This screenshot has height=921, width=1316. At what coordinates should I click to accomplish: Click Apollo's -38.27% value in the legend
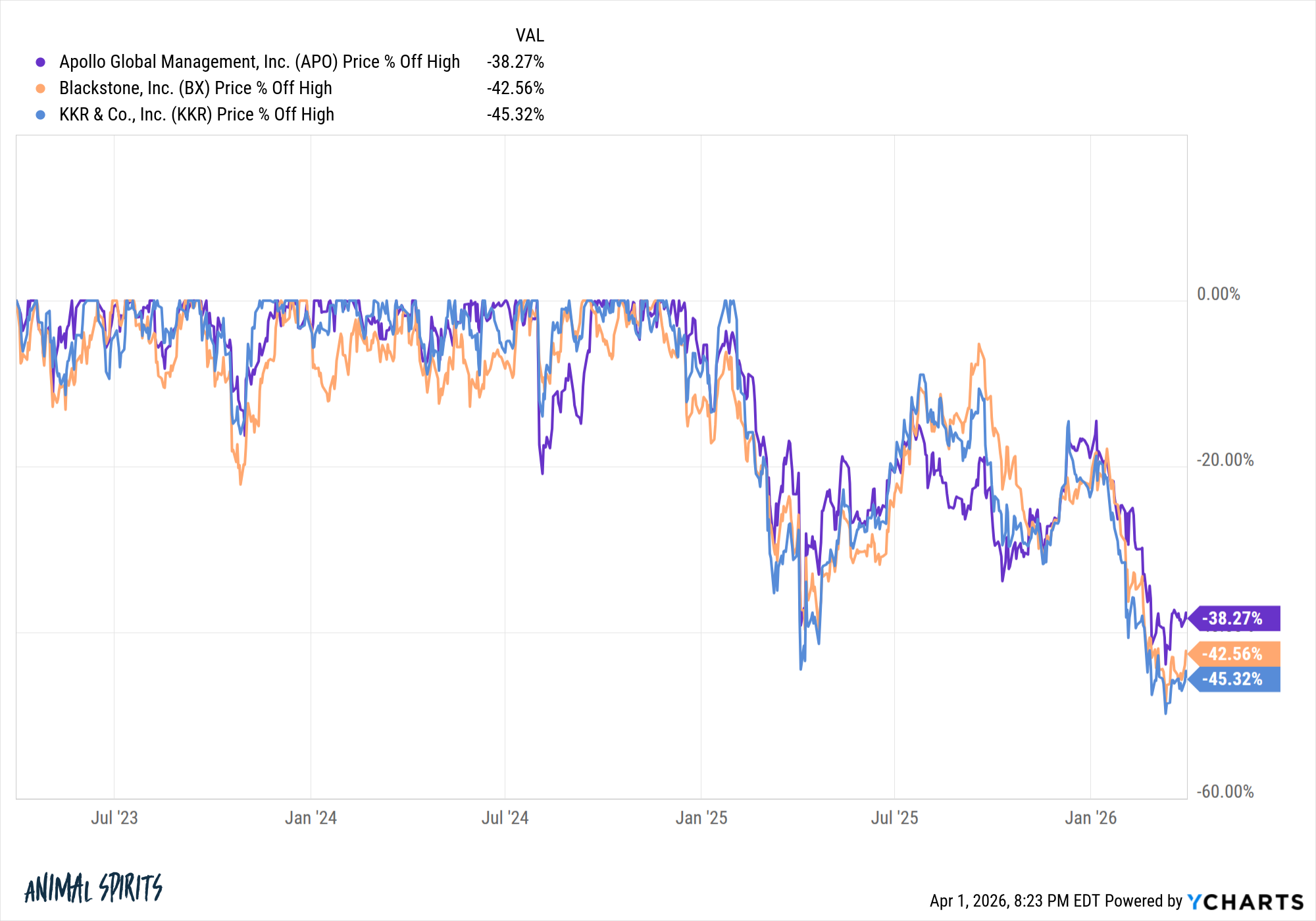point(515,62)
